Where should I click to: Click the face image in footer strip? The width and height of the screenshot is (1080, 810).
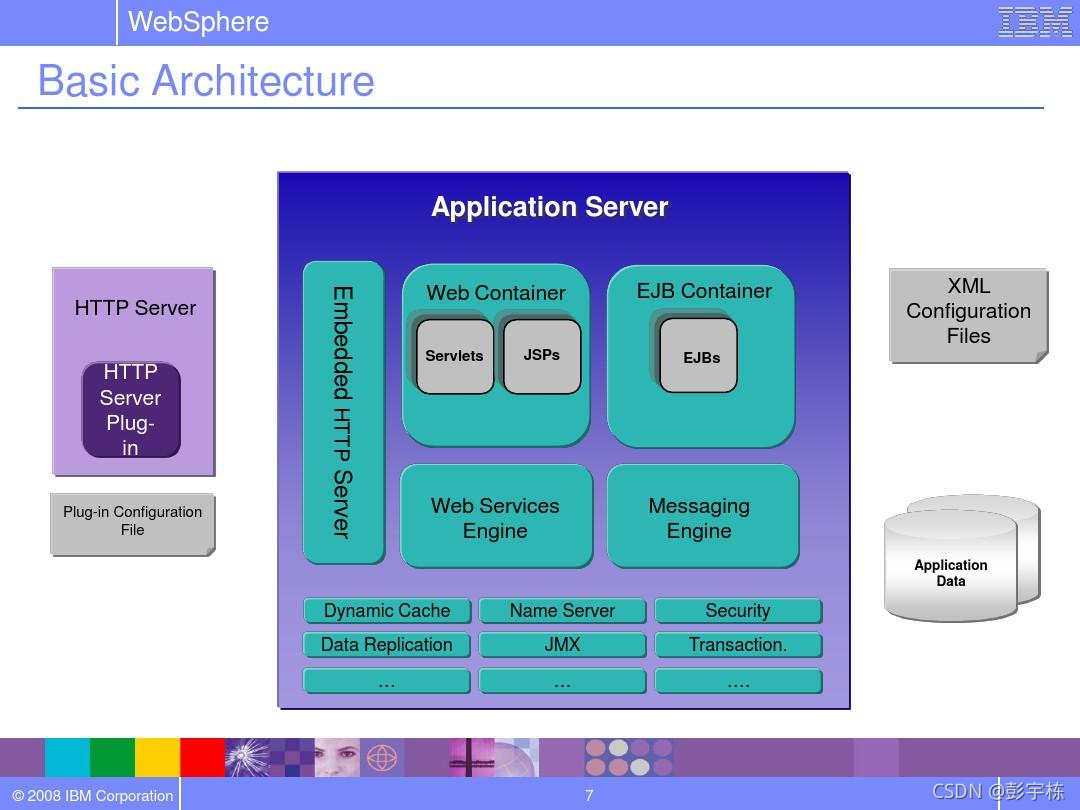pyautogui.click(x=338, y=758)
